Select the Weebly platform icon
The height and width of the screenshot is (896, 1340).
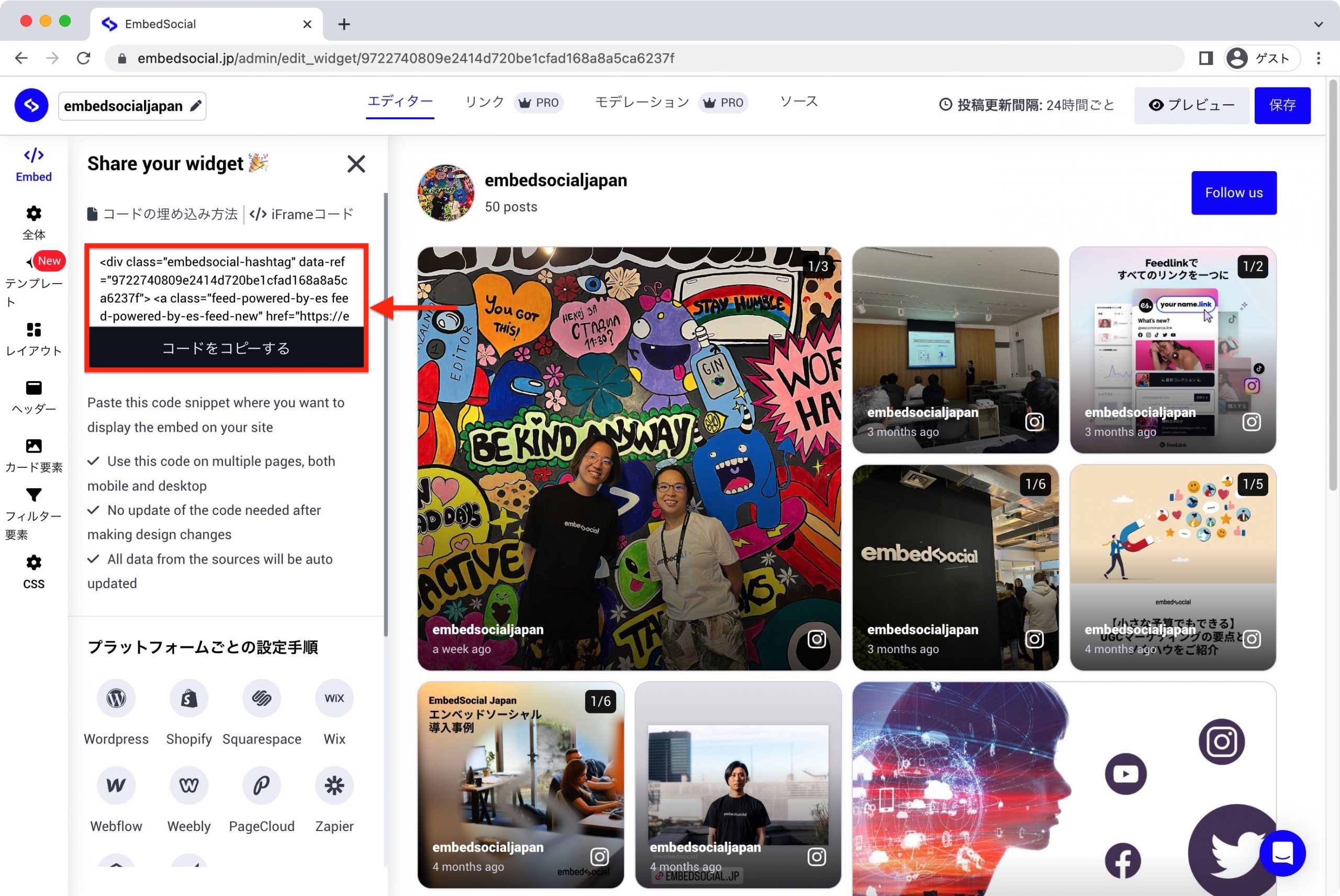pos(189,786)
